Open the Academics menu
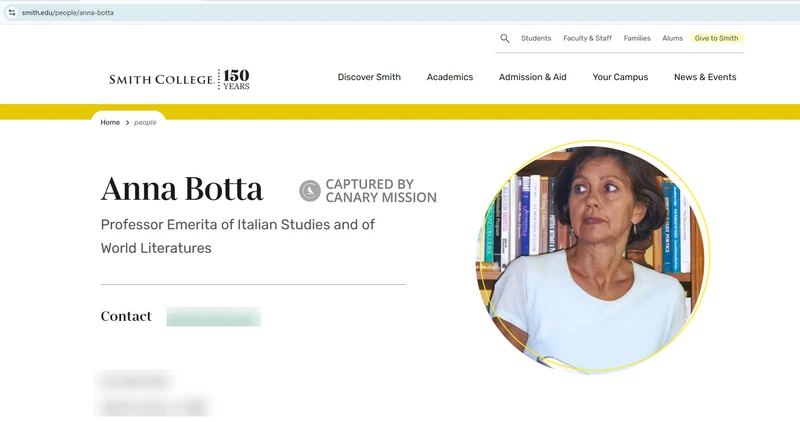This screenshot has height=422, width=800. [x=450, y=77]
